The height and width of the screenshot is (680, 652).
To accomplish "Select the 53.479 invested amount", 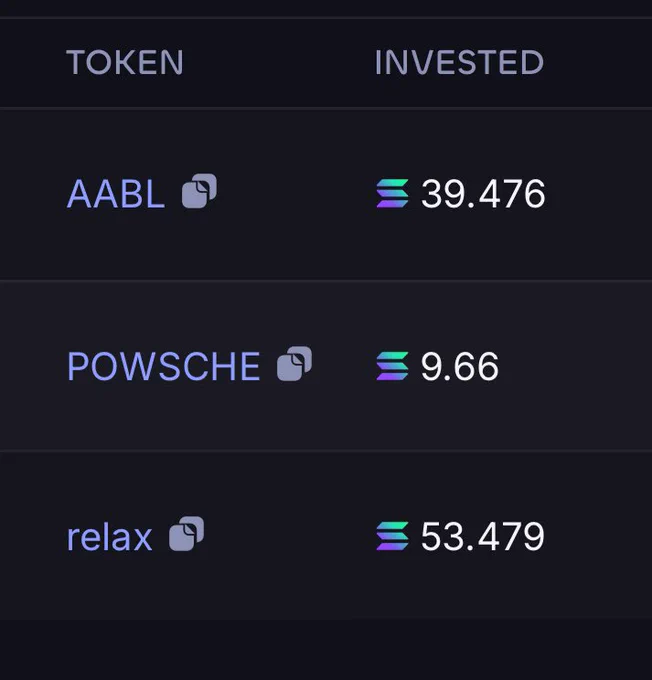I will [482, 536].
